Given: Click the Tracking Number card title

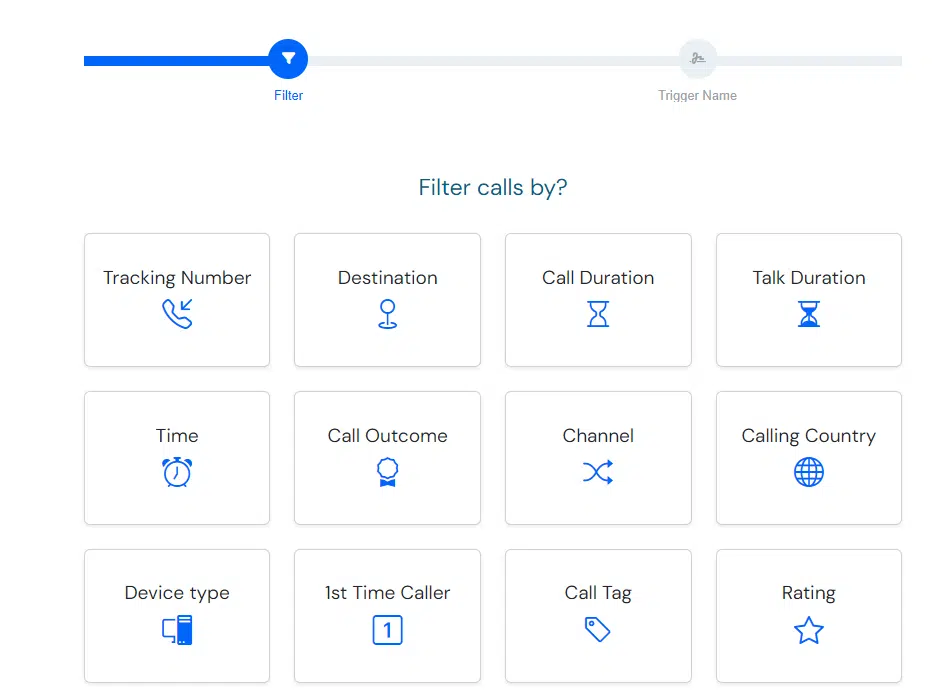Looking at the screenshot, I should (x=177, y=278).
